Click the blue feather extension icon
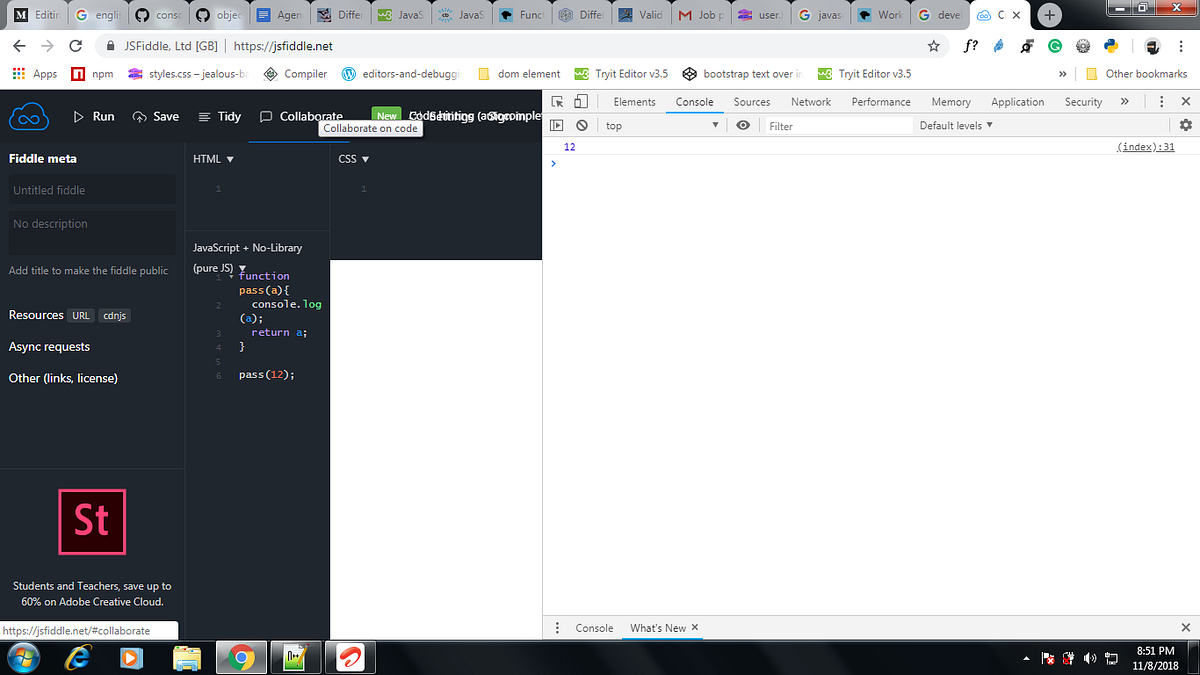This screenshot has height=675, width=1200. point(998,46)
